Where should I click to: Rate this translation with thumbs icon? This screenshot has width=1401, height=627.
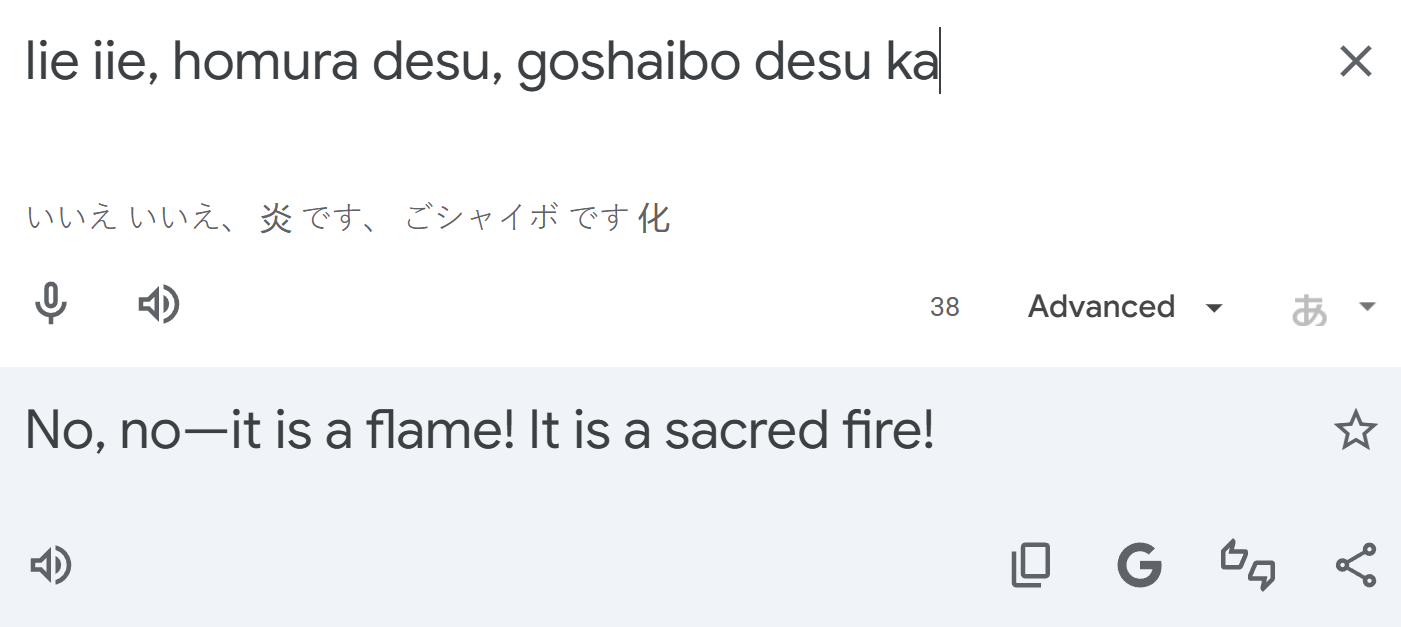point(1247,565)
